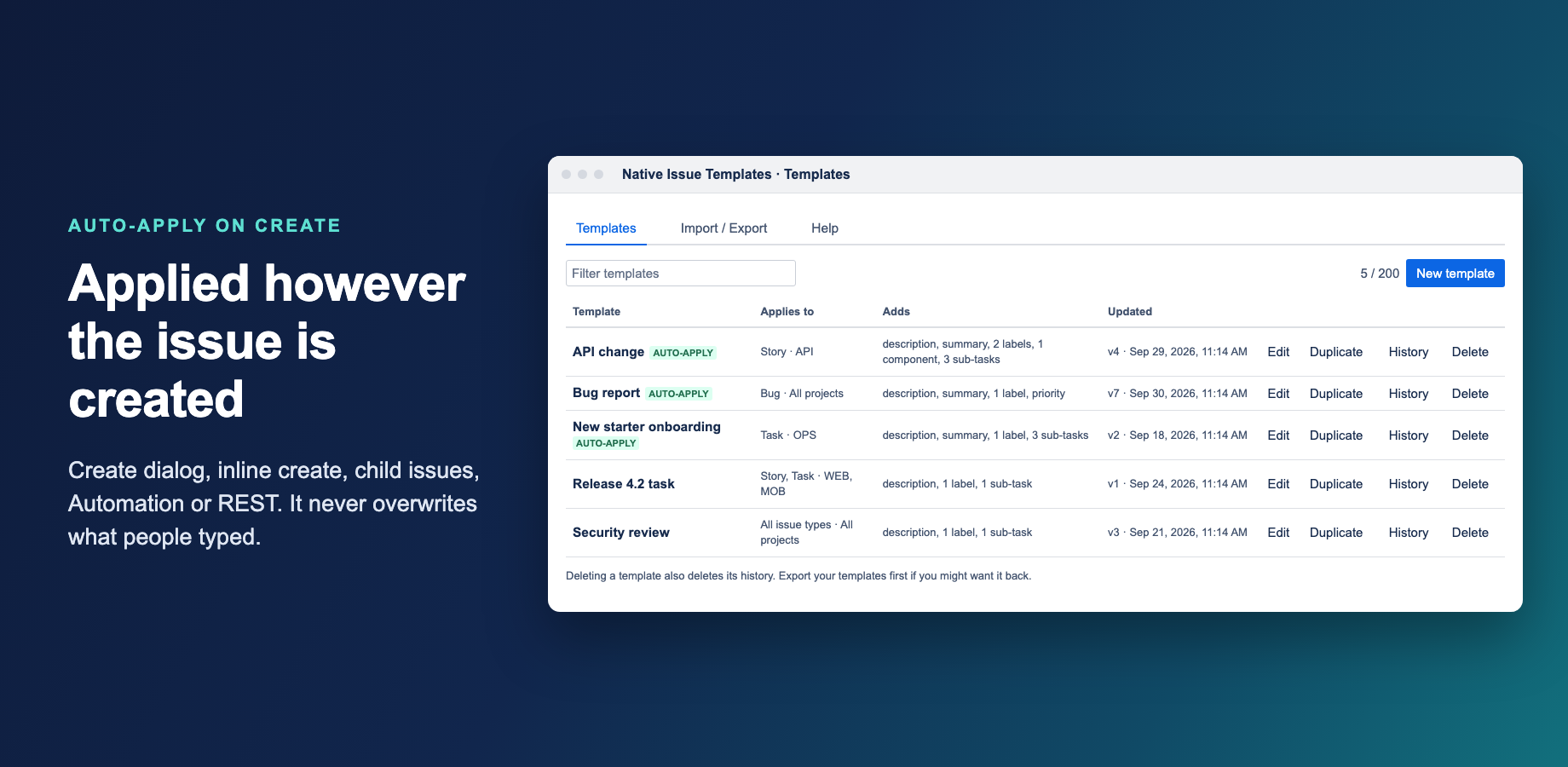The width and height of the screenshot is (1568, 767).
Task: Select the Security review template name
Action: coord(621,533)
